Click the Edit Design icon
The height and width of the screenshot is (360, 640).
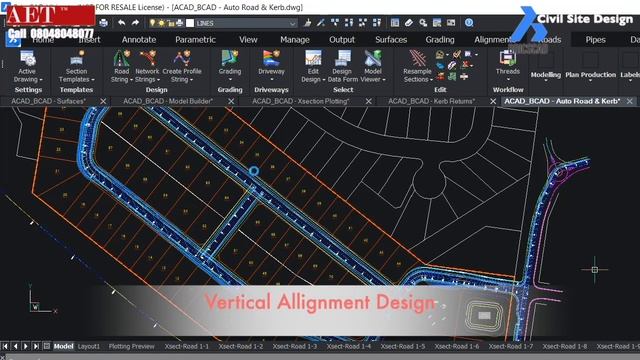coord(313,58)
